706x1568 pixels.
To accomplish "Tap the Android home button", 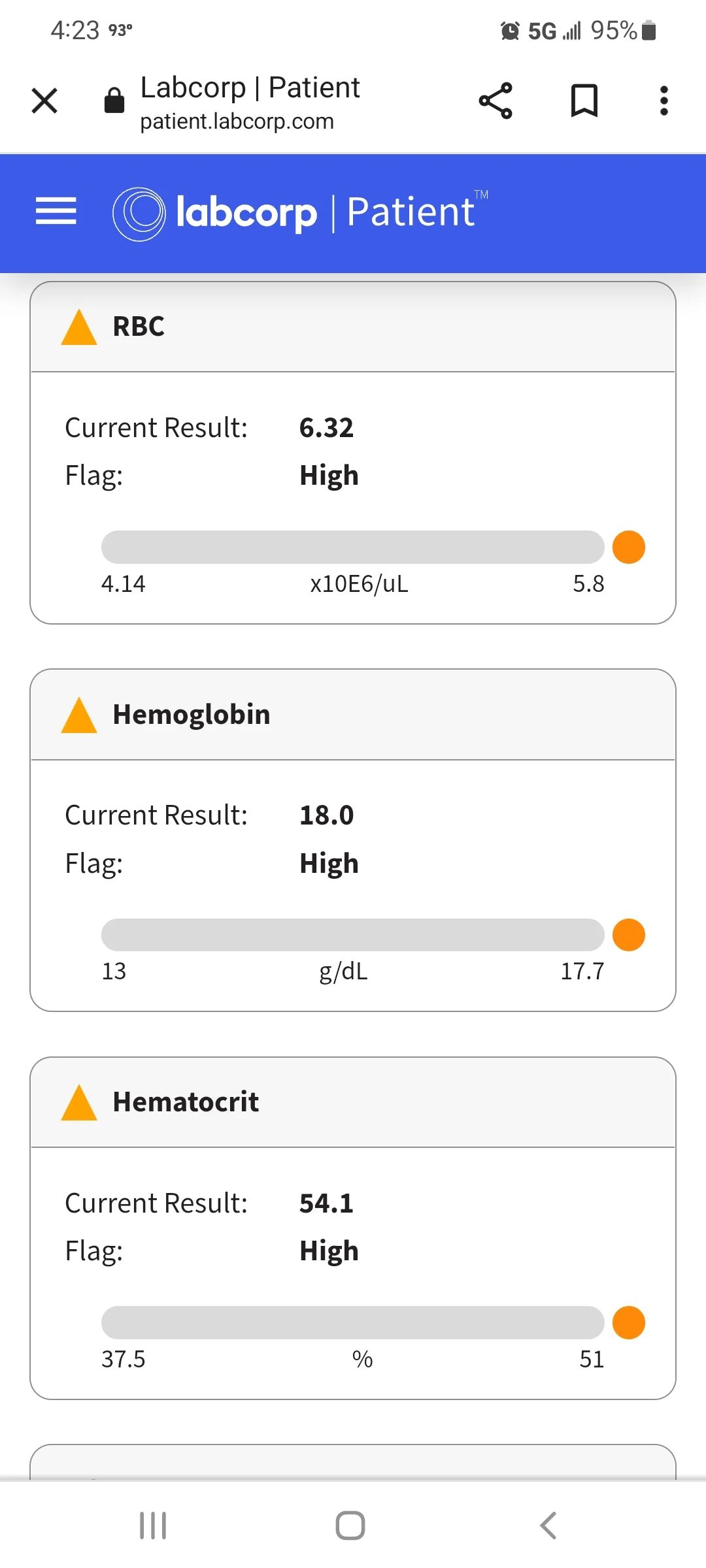I will (x=350, y=1526).
